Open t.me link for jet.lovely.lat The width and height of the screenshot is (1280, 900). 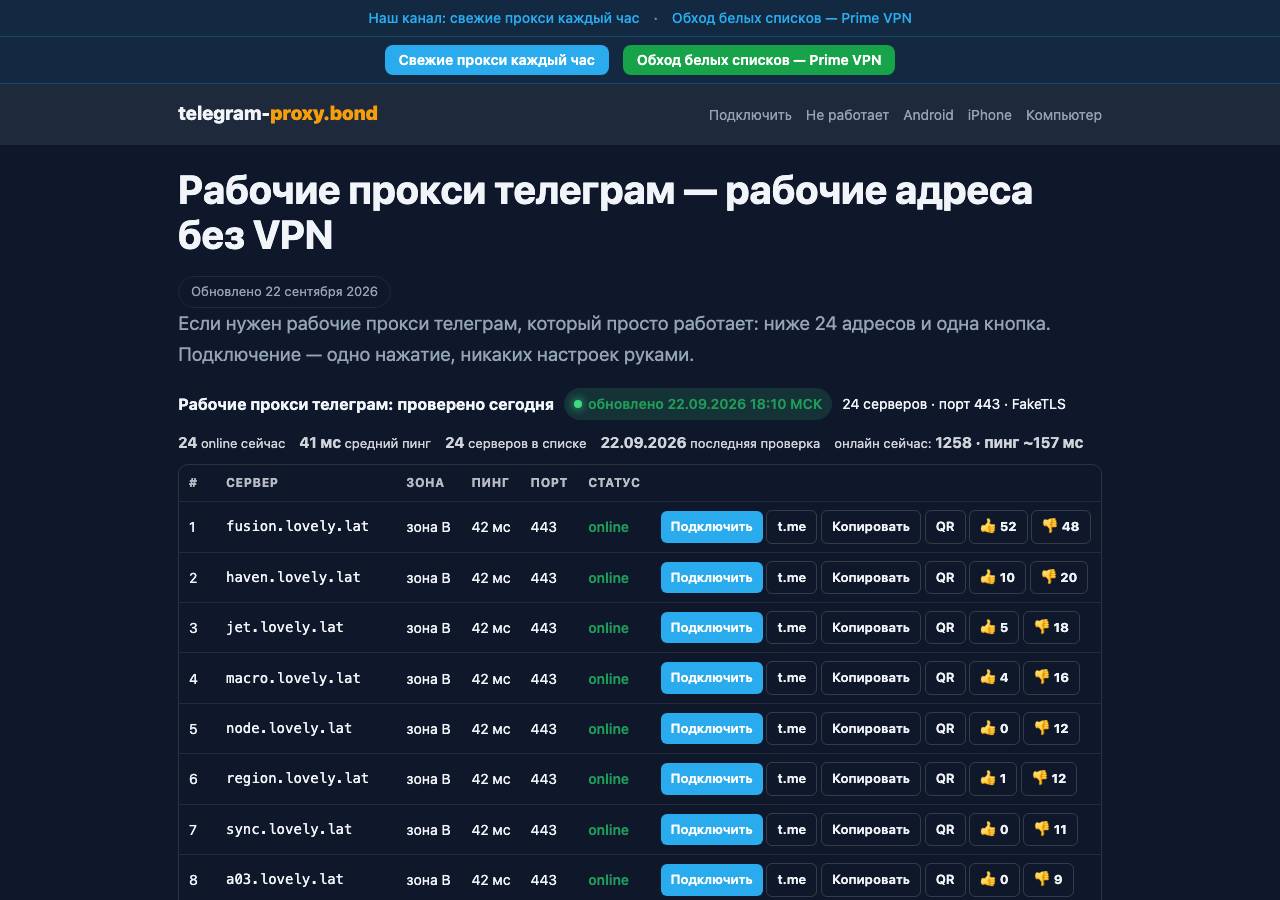coord(792,628)
